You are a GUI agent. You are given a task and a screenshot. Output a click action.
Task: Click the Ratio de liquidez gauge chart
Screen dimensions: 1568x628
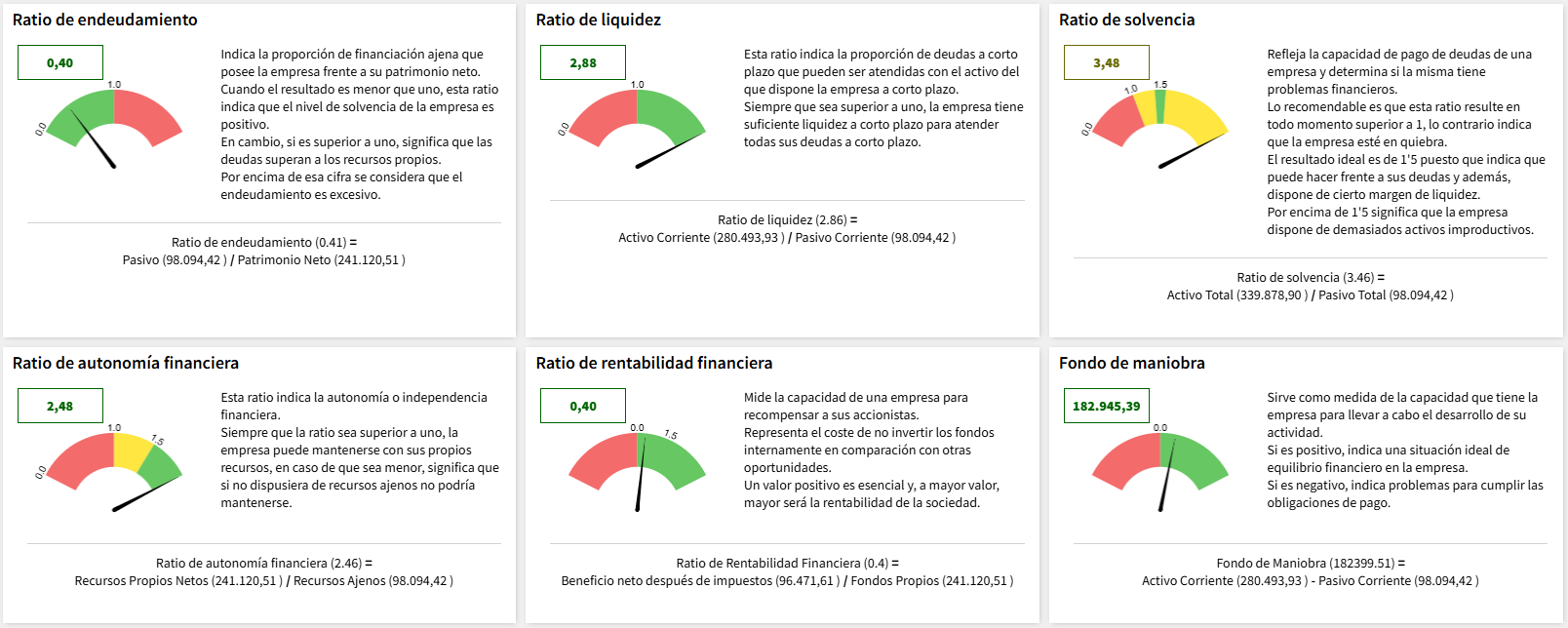(x=637, y=121)
